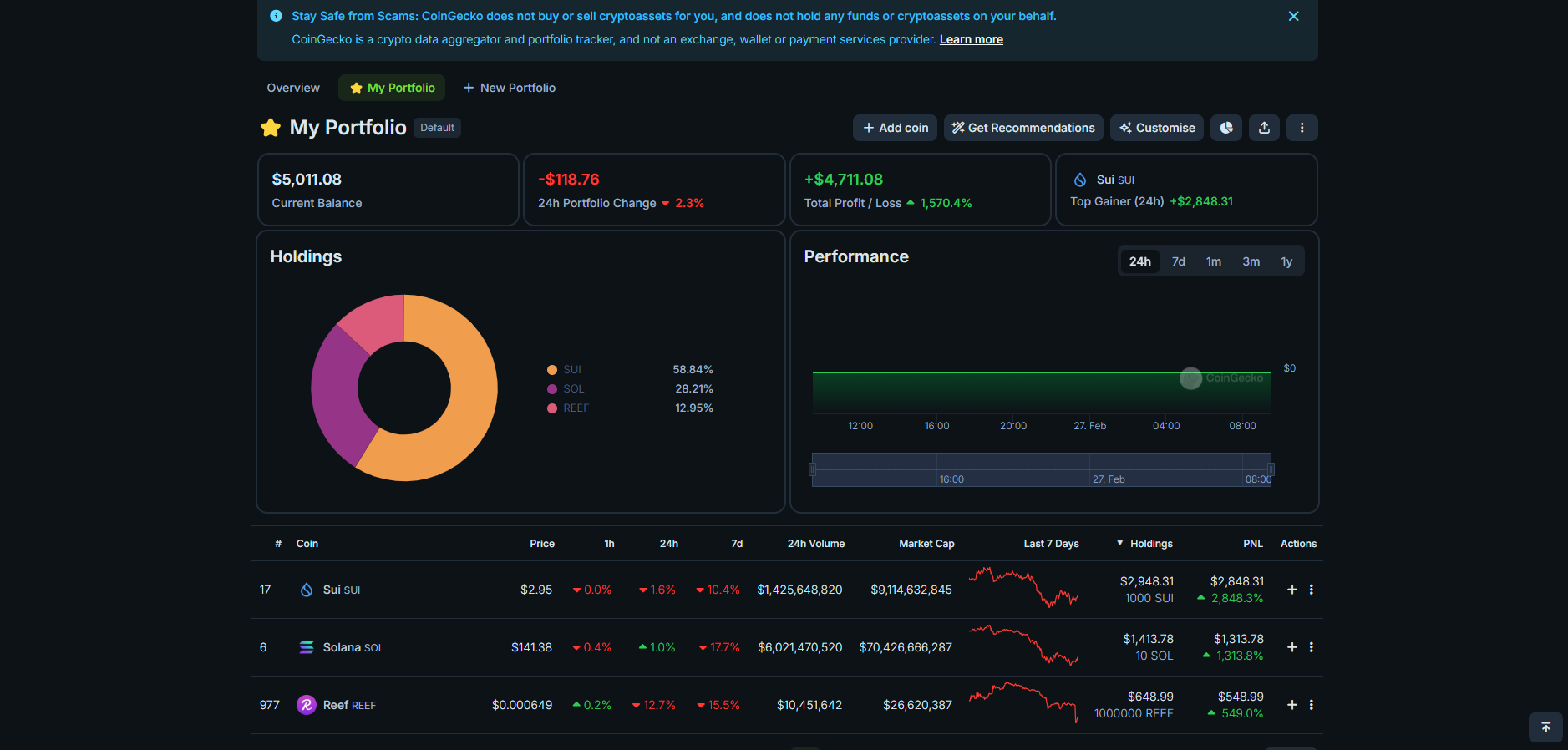1568x750 pixels.
Task: Open the Reef REEF coin page
Action: [349, 705]
